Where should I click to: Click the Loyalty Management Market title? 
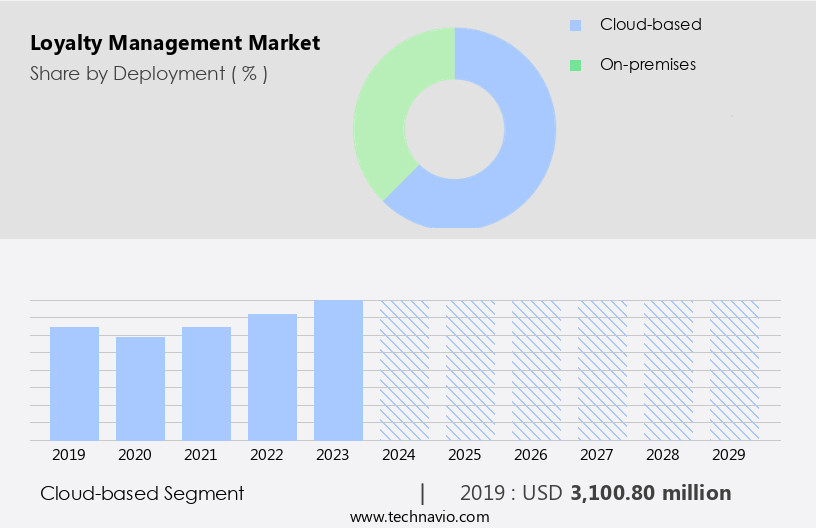point(175,43)
